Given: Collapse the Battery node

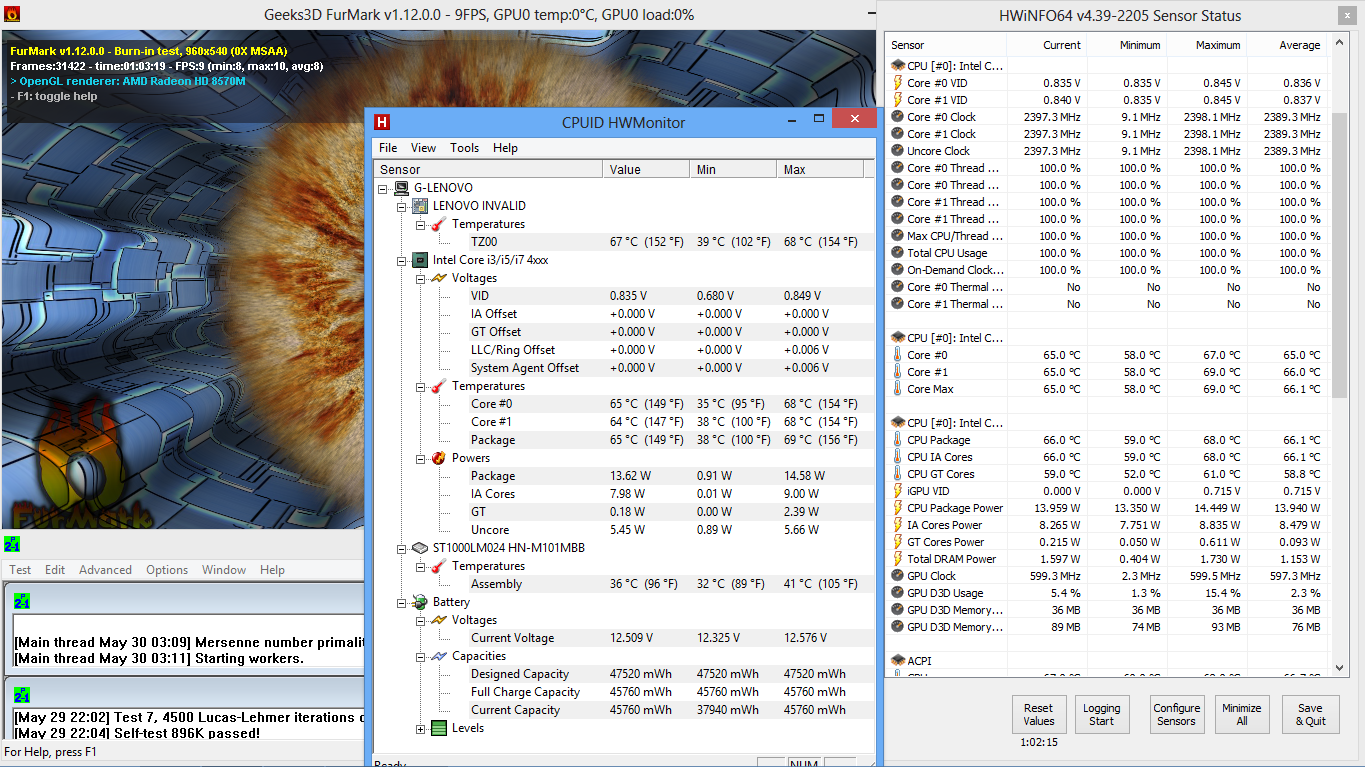Looking at the screenshot, I should pos(402,602).
